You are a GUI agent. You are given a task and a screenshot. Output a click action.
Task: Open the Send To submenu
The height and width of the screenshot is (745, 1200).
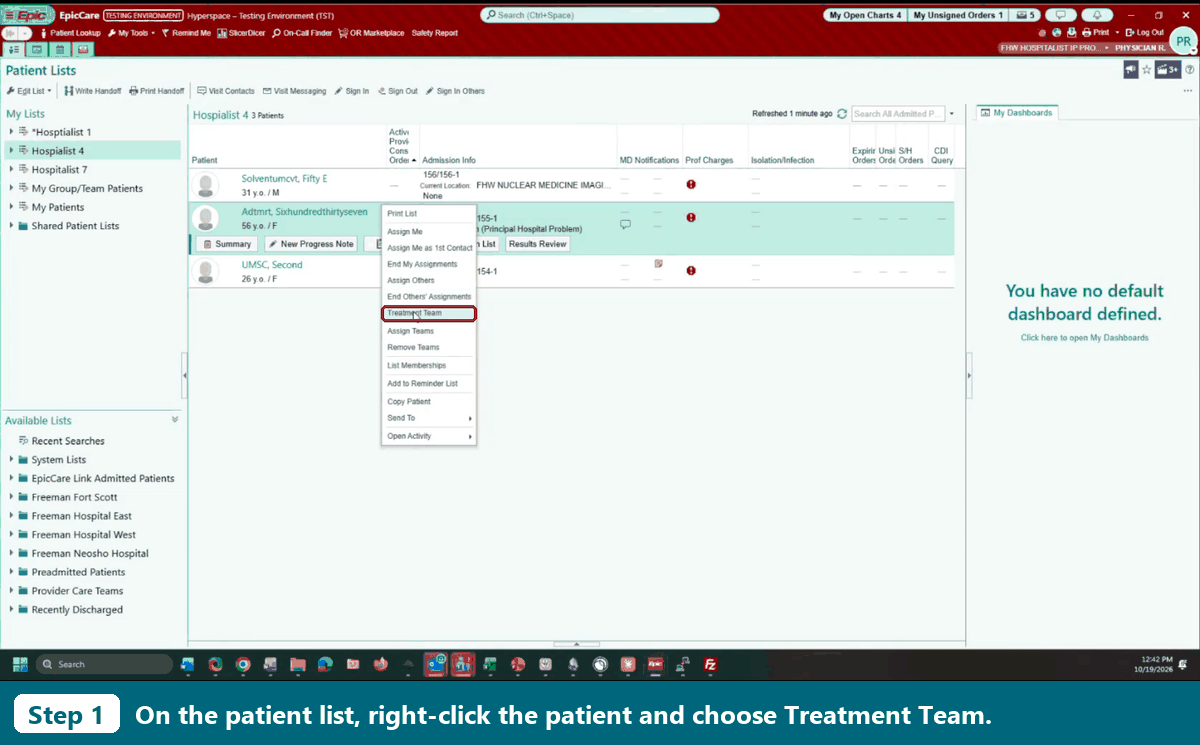pos(429,418)
